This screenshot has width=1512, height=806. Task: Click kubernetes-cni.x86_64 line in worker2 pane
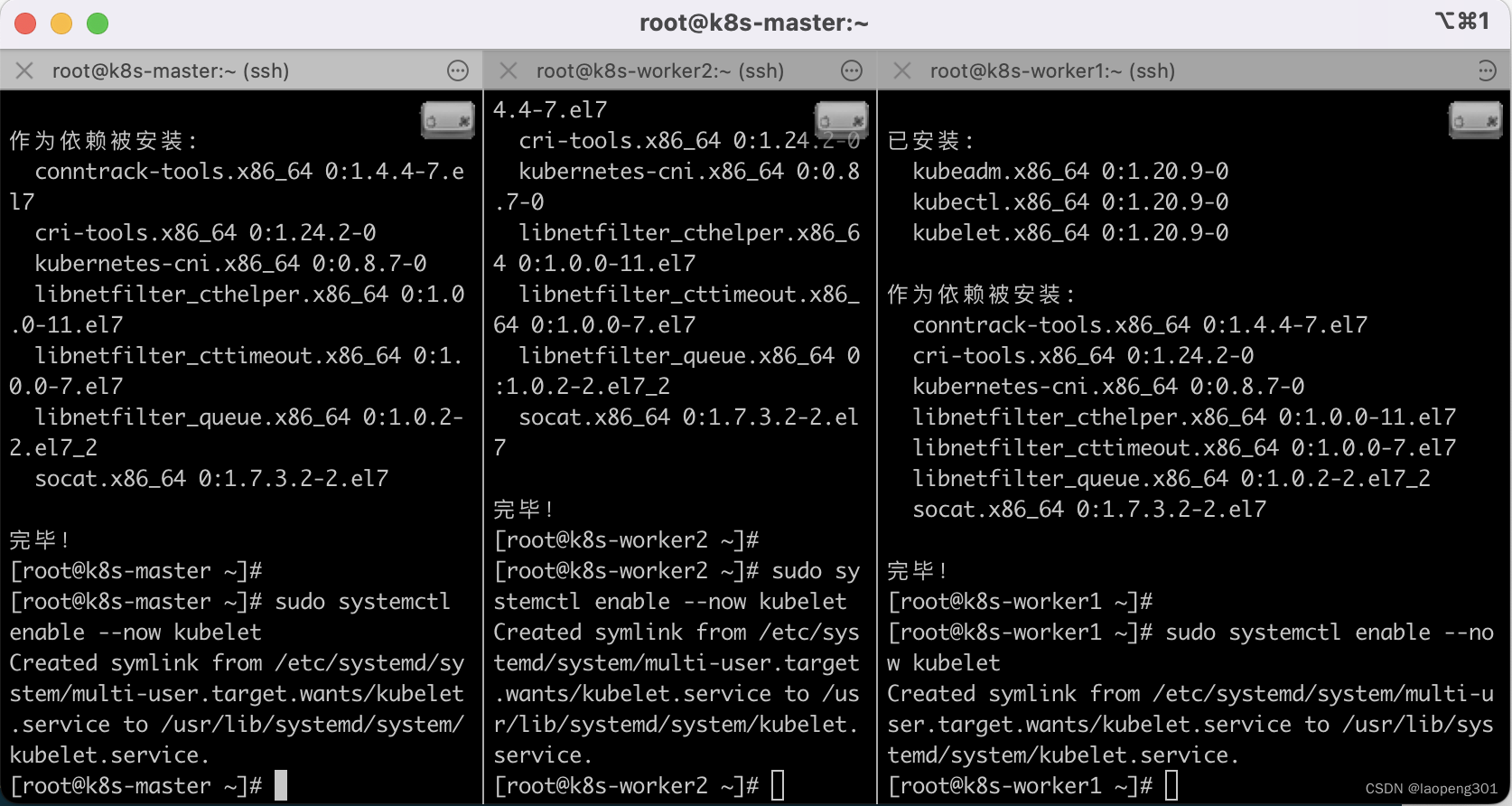pos(677,186)
